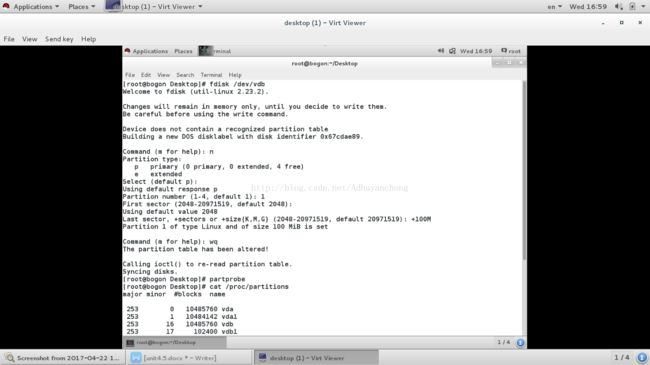The height and width of the screenshot is (365, 650).
Task: Open terminal Edit menu
Action: [x=146, y=75]
